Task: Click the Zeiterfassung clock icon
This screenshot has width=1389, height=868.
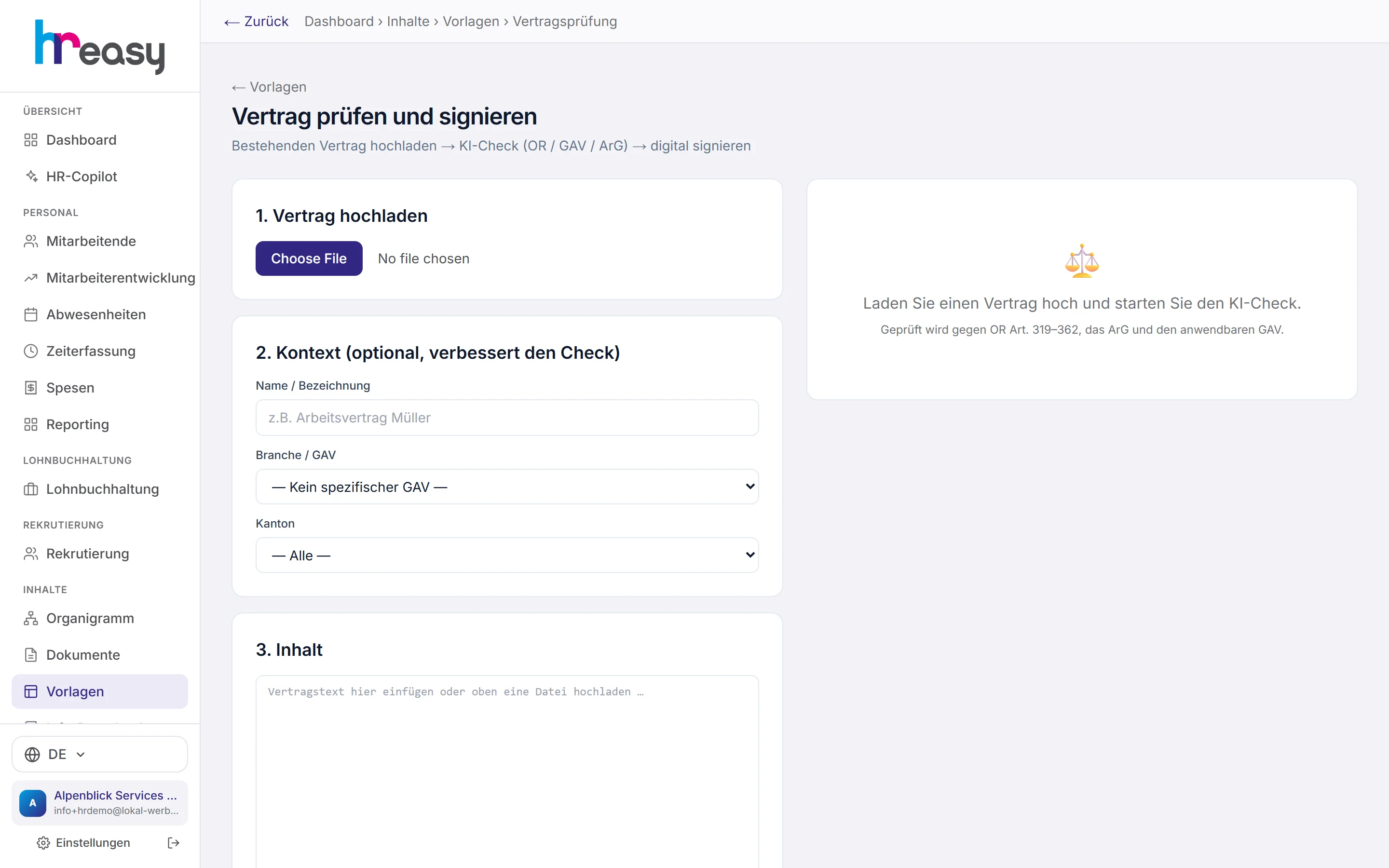Action: 31,352
